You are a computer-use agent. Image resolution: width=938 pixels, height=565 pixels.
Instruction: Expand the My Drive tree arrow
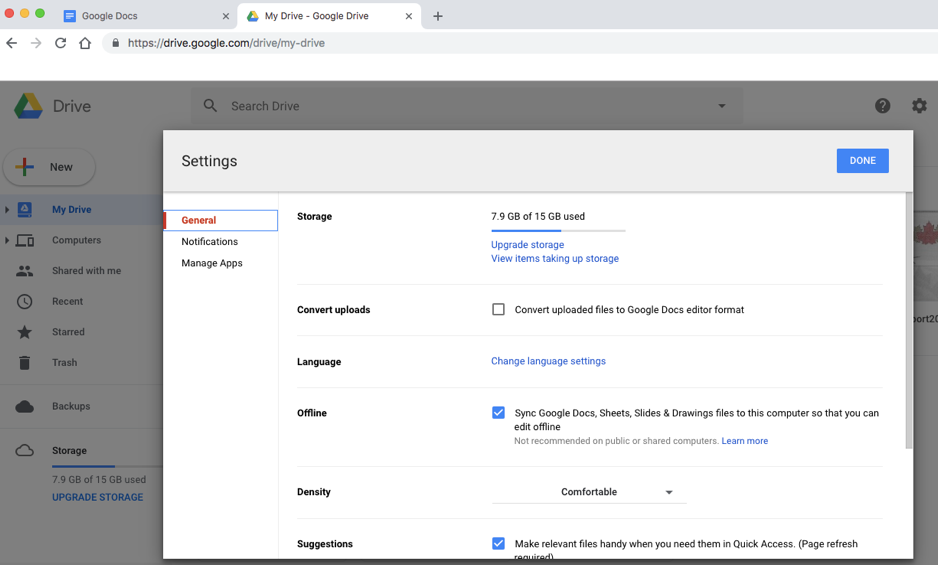(x=7, y=209)
